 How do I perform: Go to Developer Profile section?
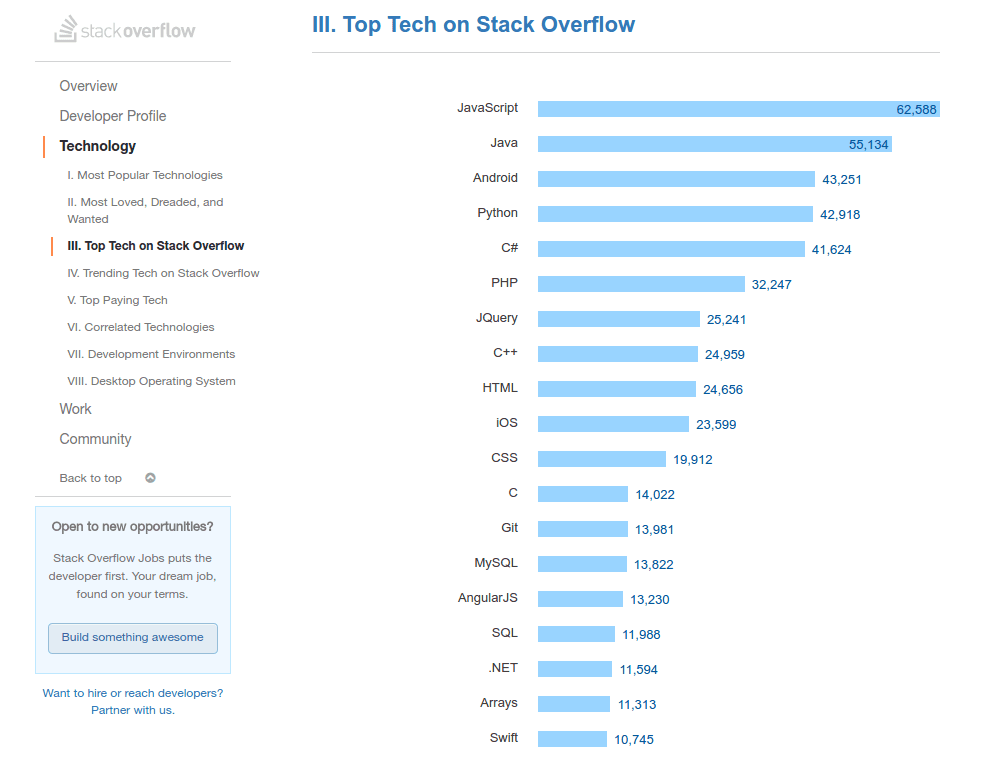[x=112, y=116]
